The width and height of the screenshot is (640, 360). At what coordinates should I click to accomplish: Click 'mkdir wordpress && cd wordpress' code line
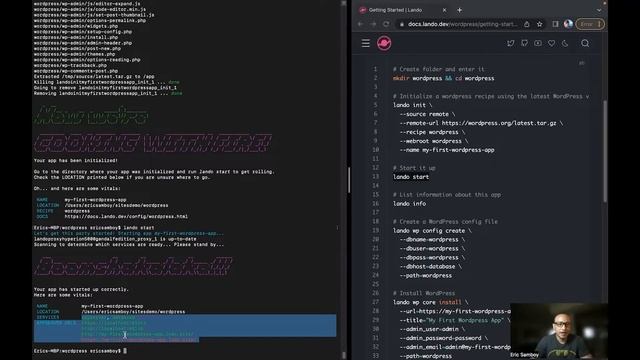pyautogui.click(x=444, y=78)
